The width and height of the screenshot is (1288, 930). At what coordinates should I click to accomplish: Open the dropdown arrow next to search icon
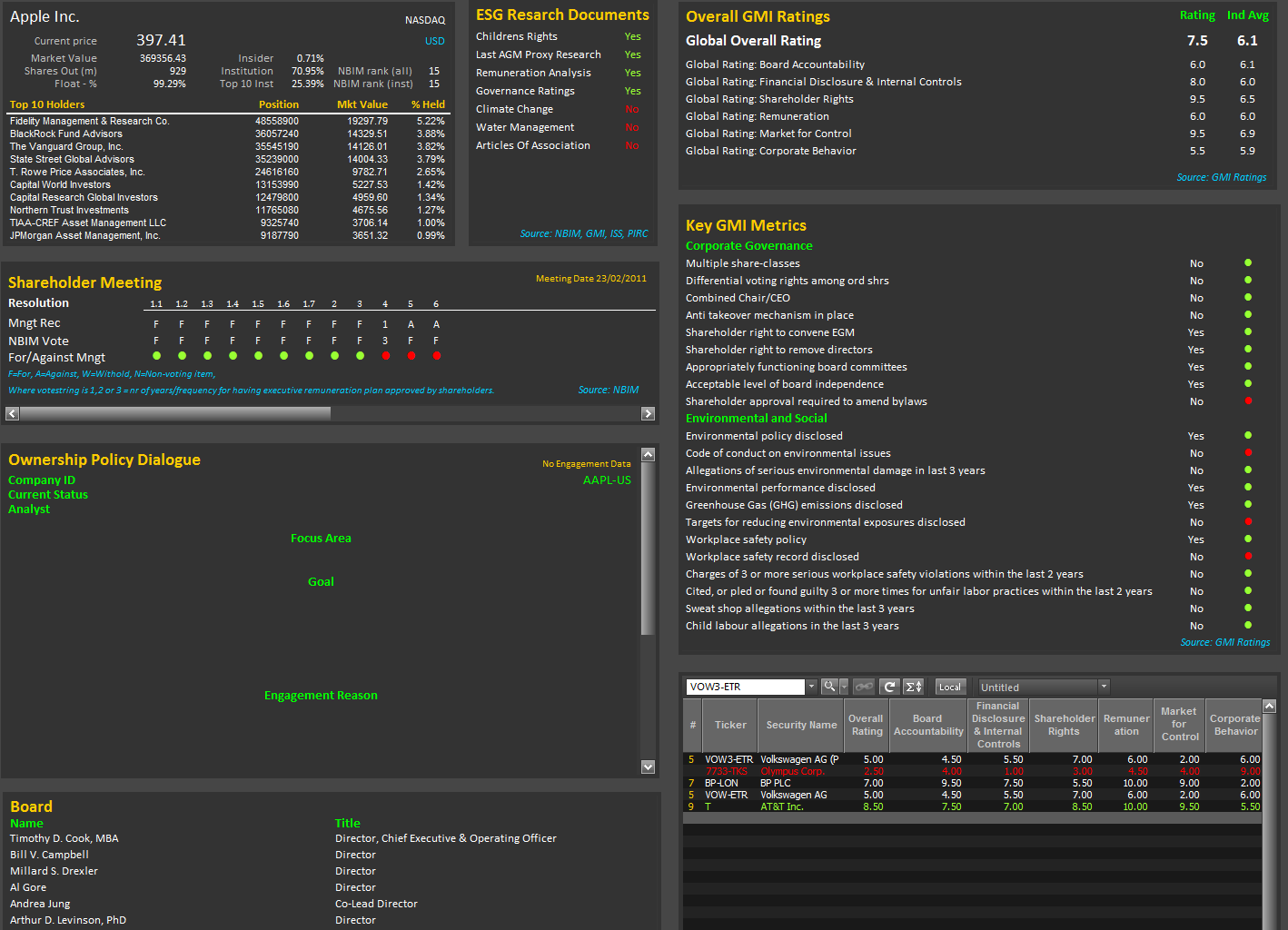pos(844,687)
